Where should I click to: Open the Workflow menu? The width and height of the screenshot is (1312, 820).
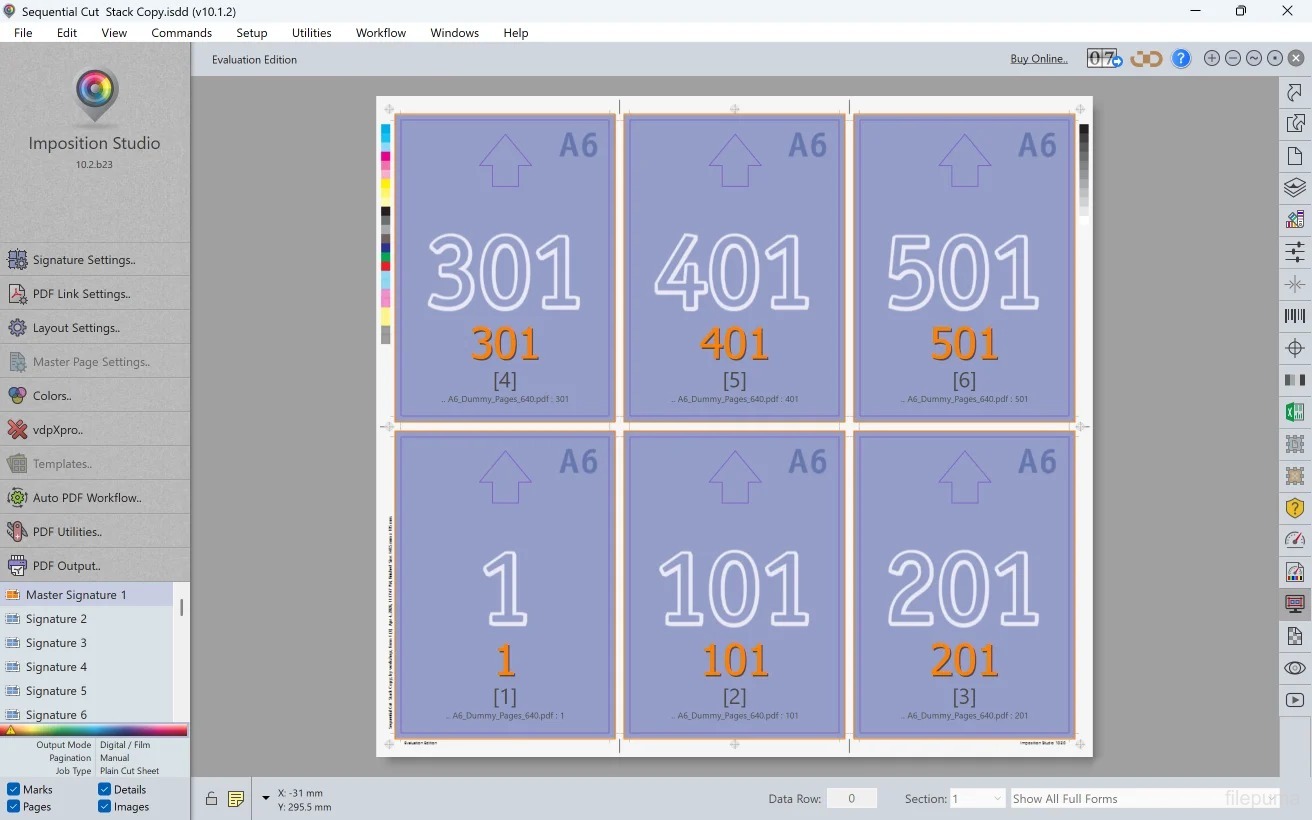click(x=380, y=33)
